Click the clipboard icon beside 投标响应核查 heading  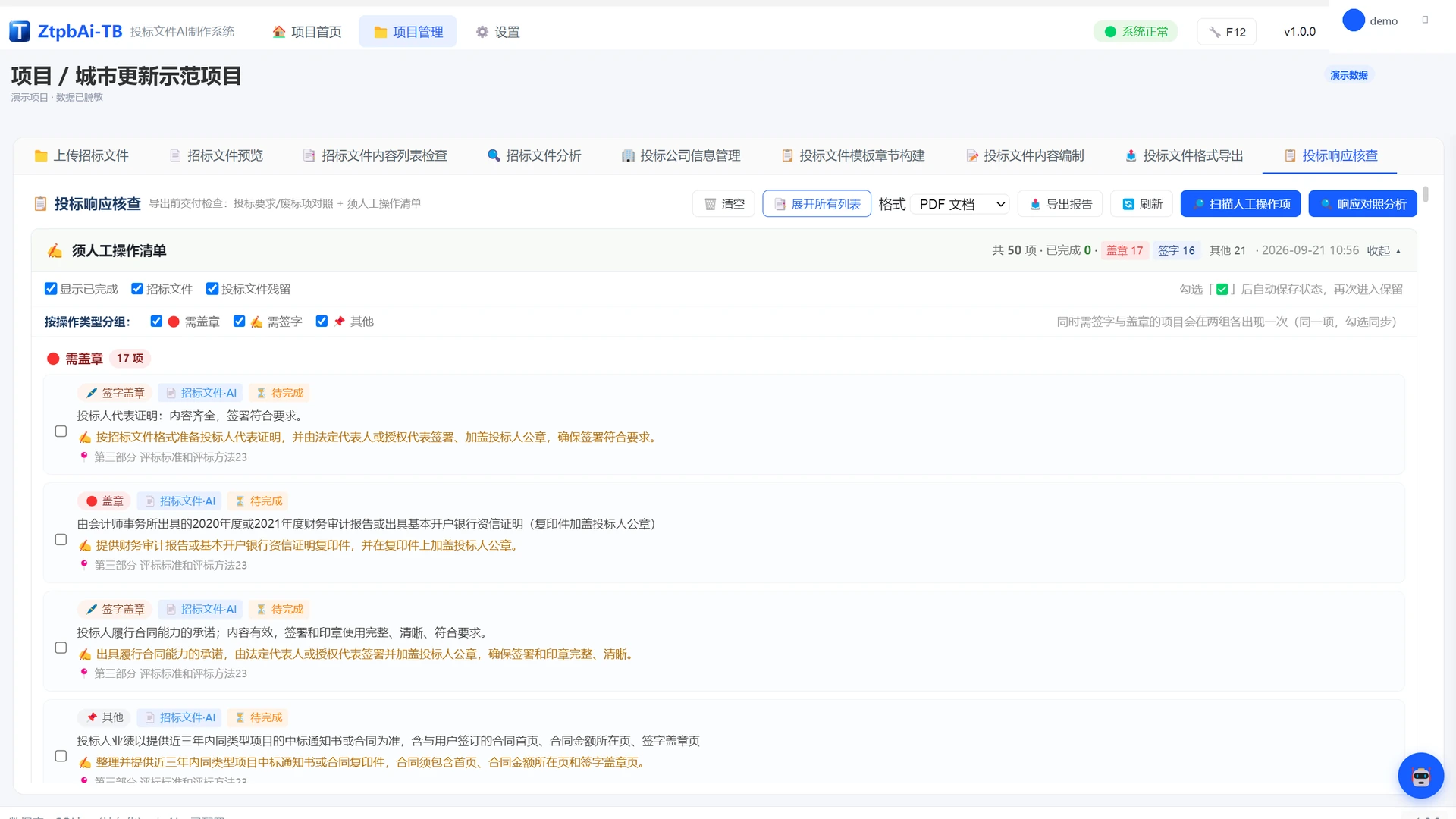41,204
